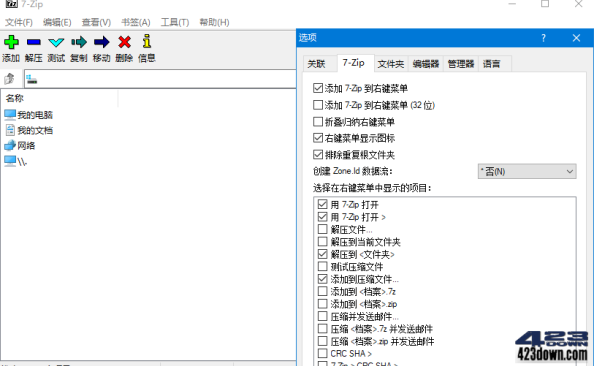Uncheck the 用 7-Zip 打开 > item
The width and height of the screenshot is (594, 366).
pos(322,217)
